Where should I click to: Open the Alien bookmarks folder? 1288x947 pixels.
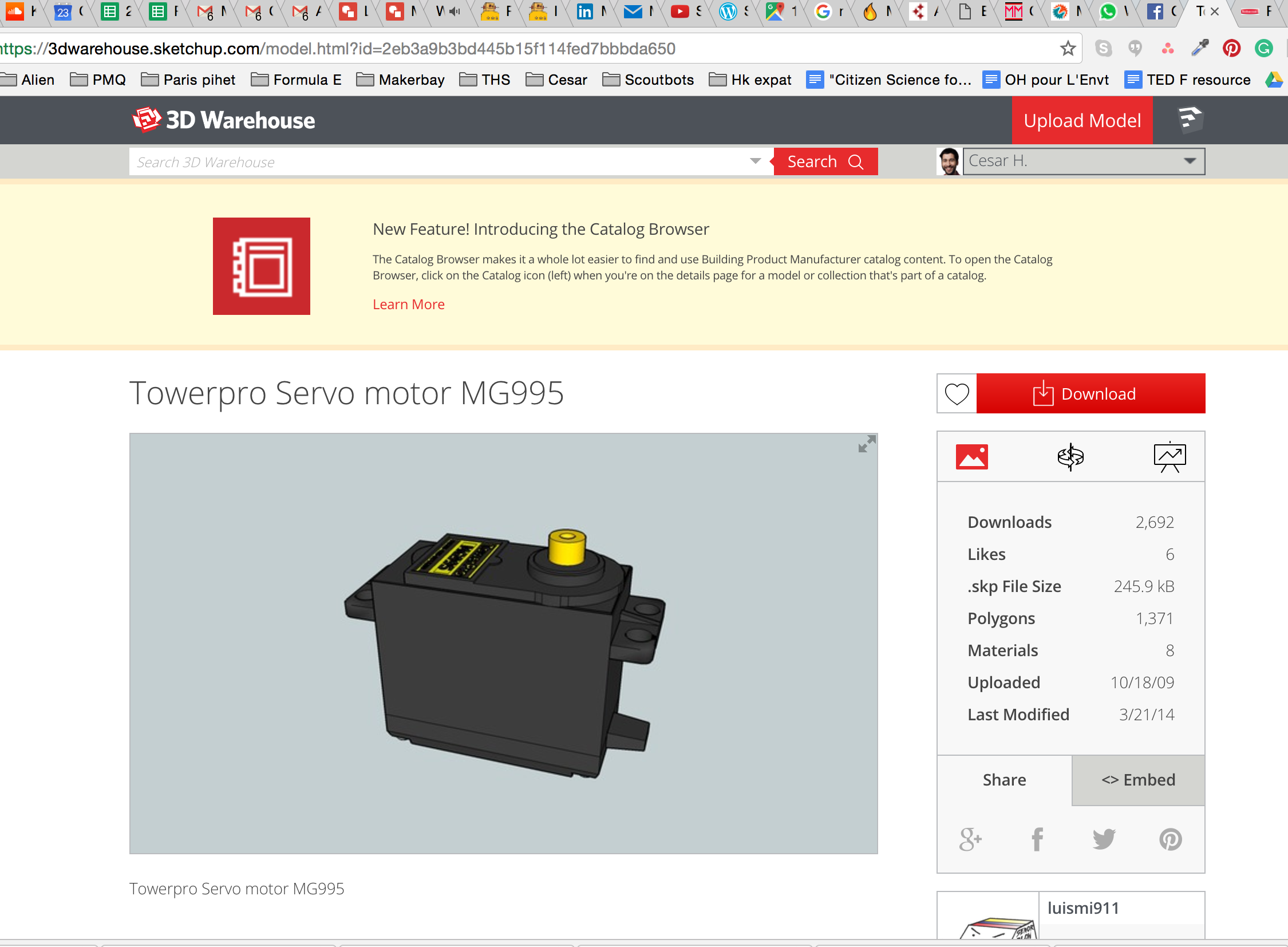pyautogui.click(x=27, y=80)
